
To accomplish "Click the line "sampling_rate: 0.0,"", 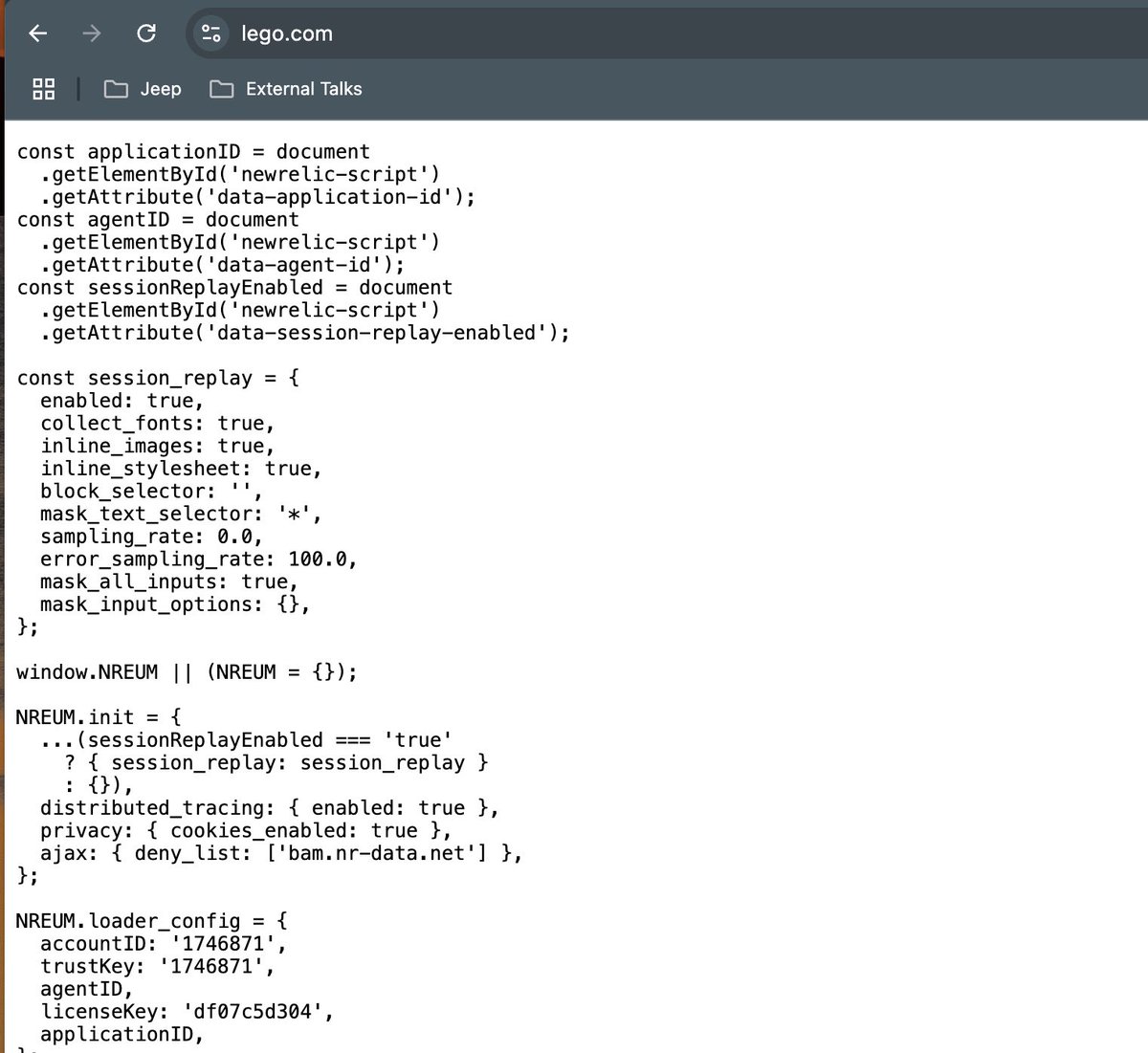I will 151,537.
